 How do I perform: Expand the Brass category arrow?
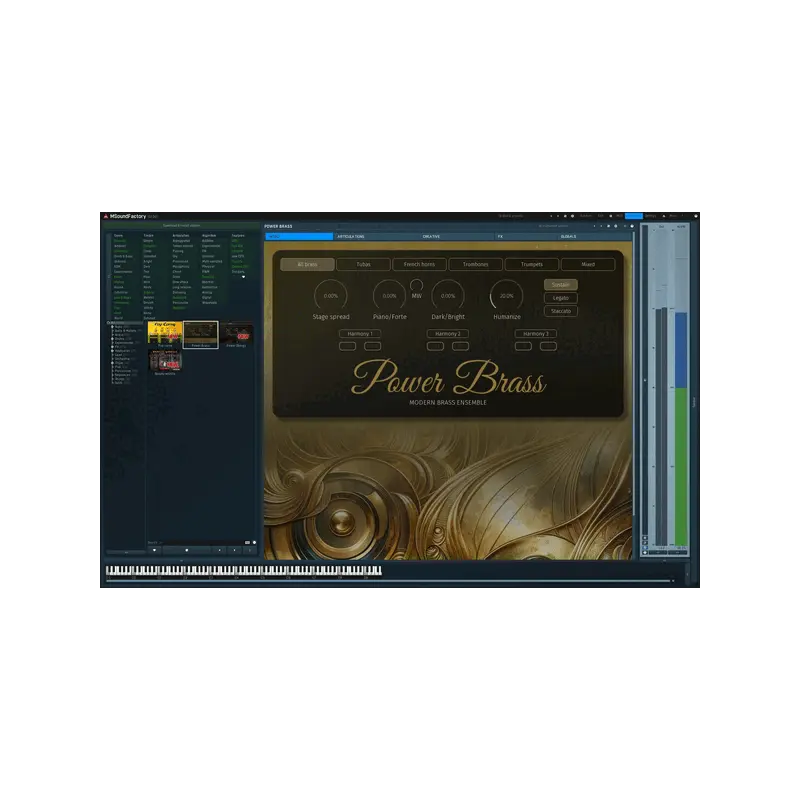[112, 335]
